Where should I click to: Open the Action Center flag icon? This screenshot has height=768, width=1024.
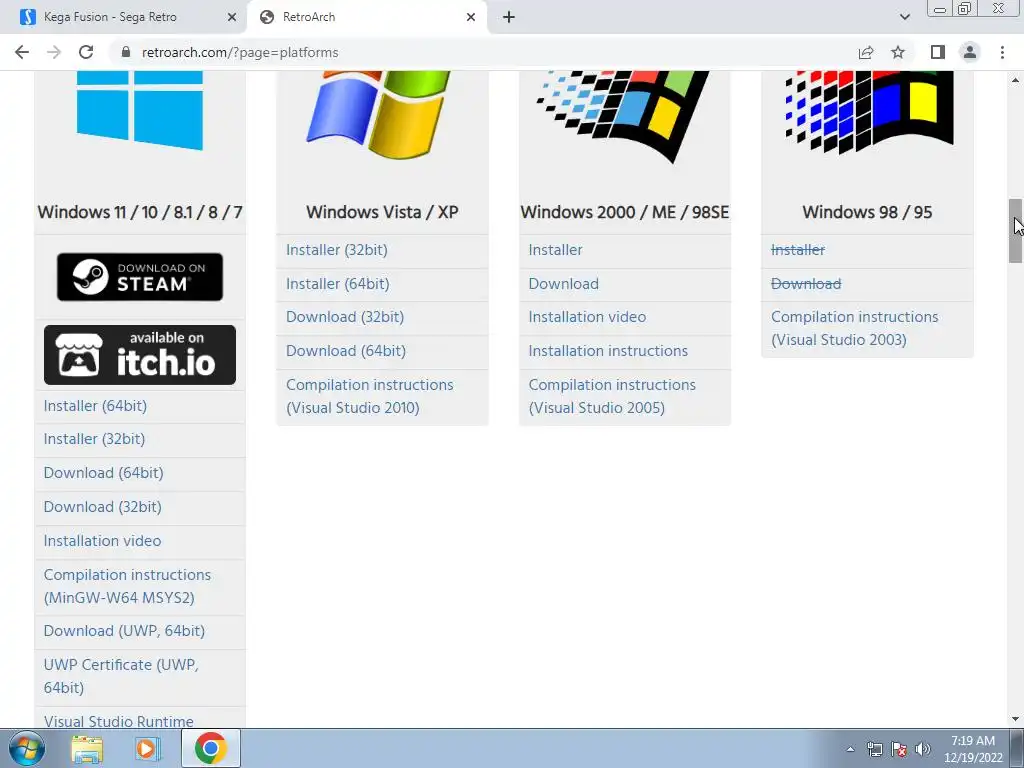click(x=899, y=749)
